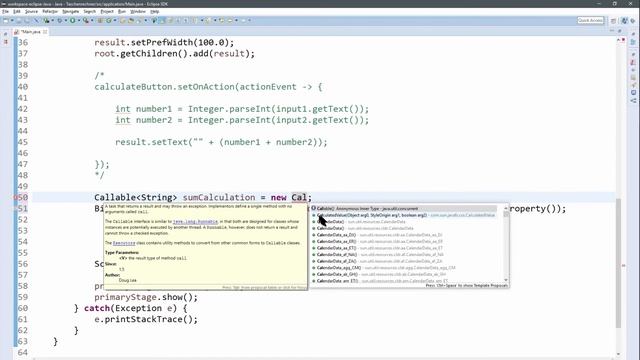Click the Open Type toolbar icon
Screen dimensions: 640x360
pyautogui.click(x=122, y=20)
